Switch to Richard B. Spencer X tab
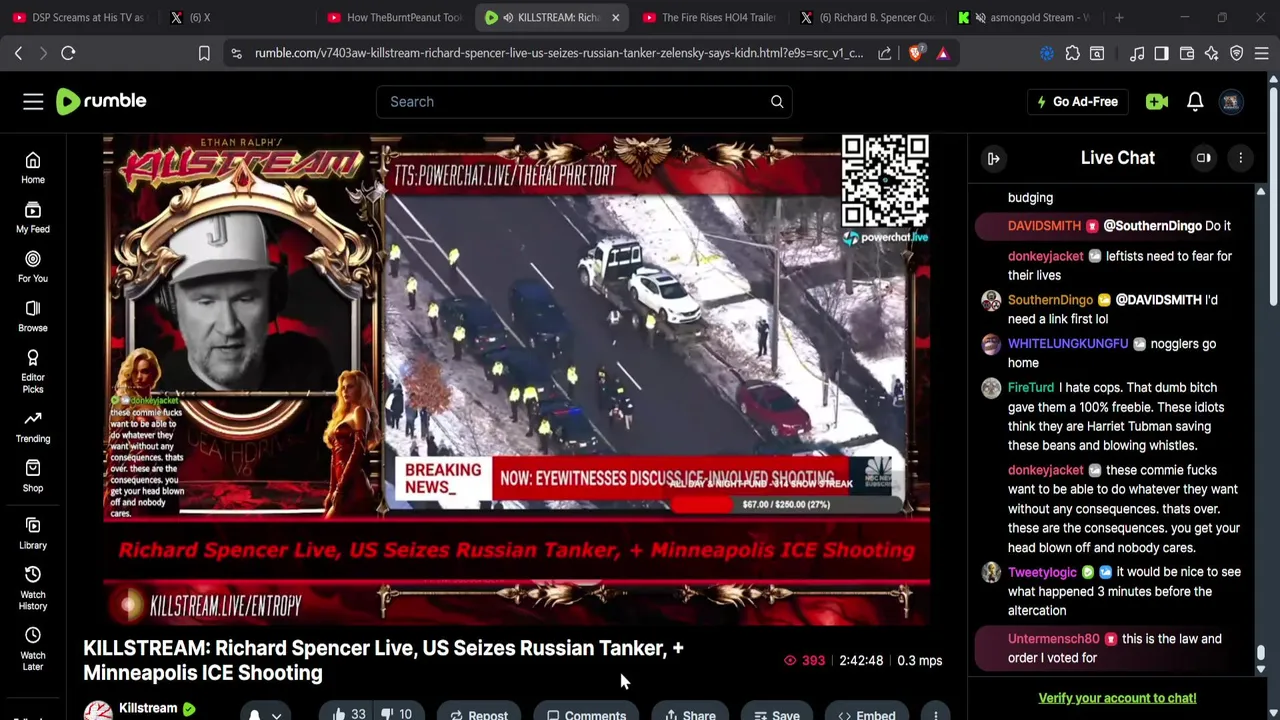This screenshot has width=1280, height=720. pos(866,17)
